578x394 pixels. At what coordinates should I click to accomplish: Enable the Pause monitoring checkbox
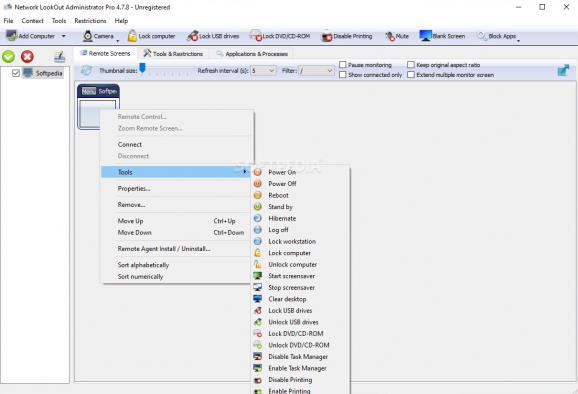343,65
